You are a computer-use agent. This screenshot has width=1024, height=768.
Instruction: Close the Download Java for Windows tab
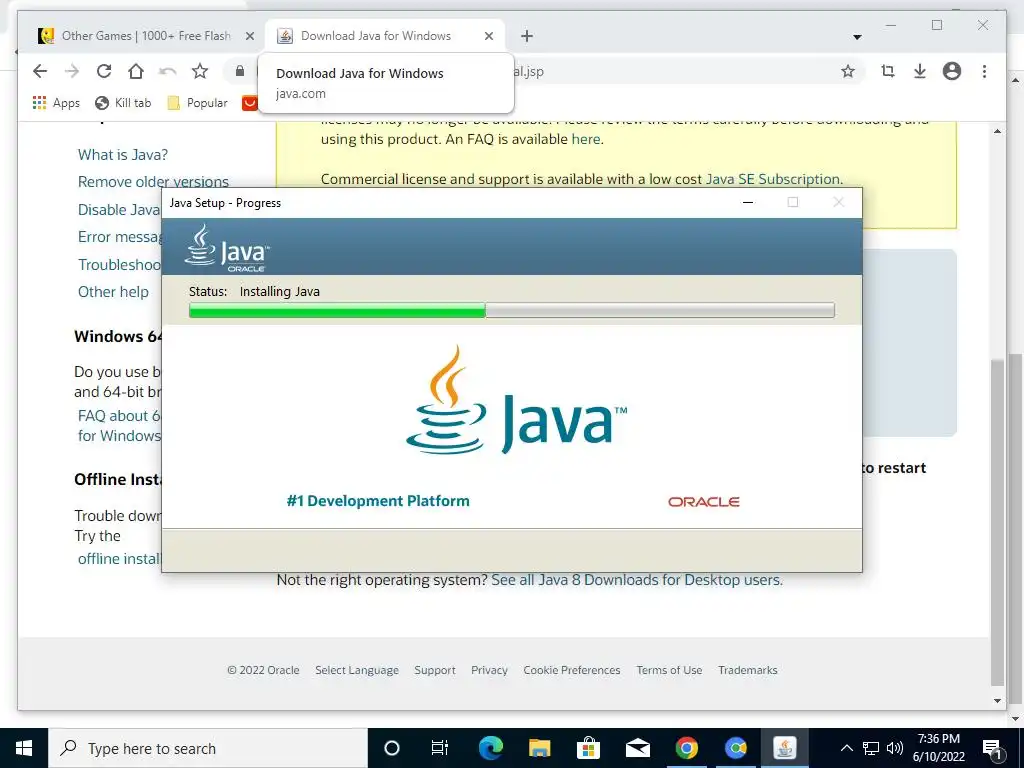(488, 37)
